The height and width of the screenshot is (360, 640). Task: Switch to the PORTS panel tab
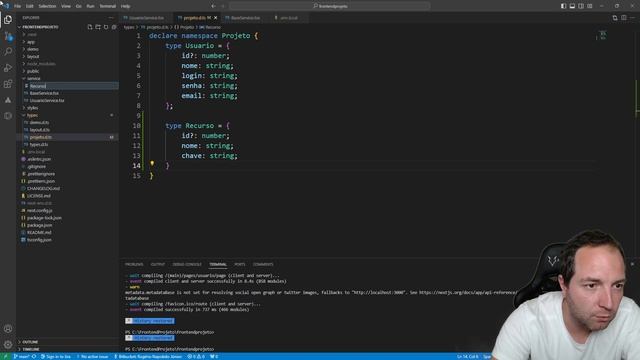point(240,264)
